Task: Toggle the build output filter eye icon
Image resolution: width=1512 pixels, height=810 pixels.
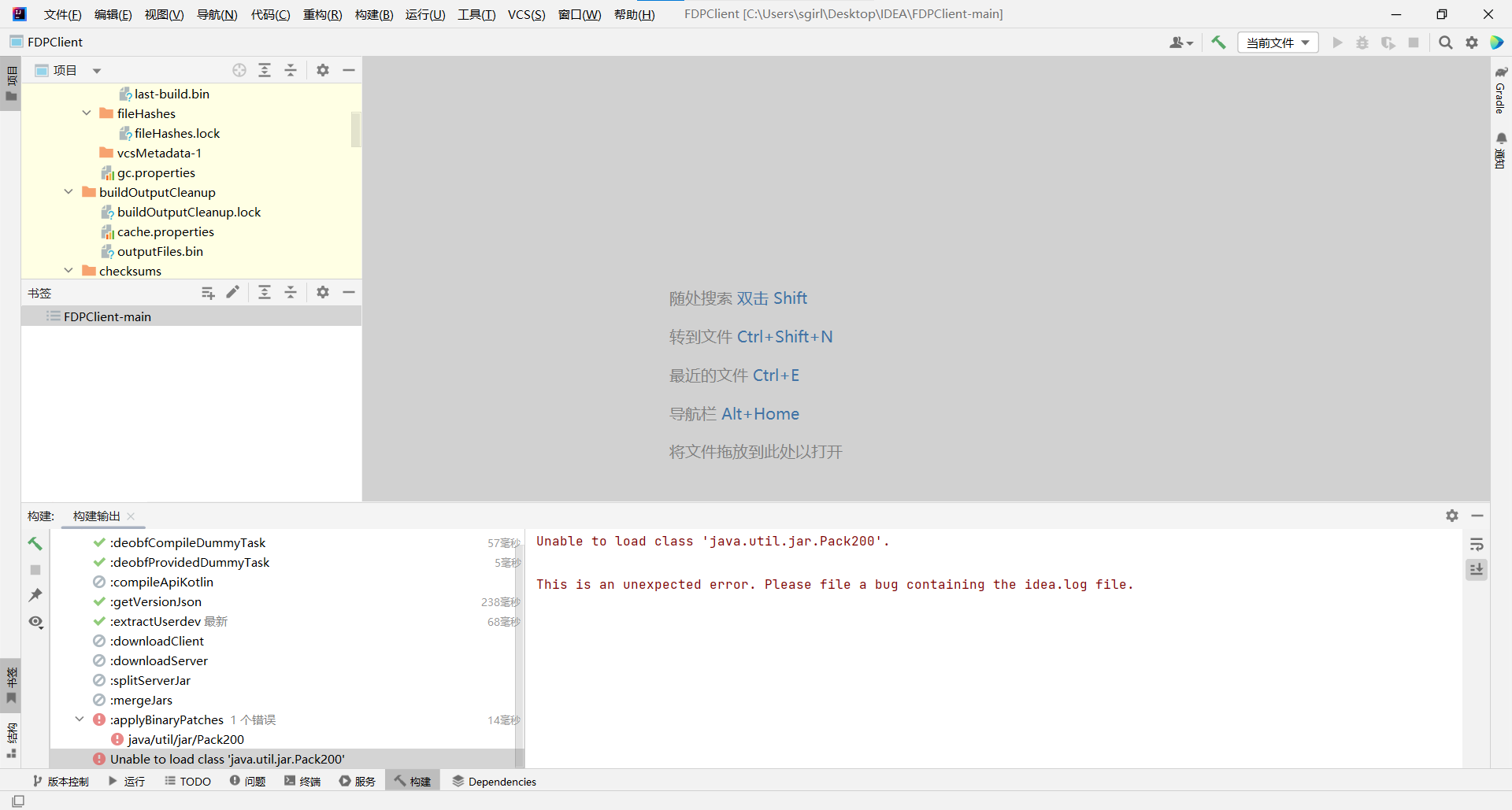Action: (35, 622)
